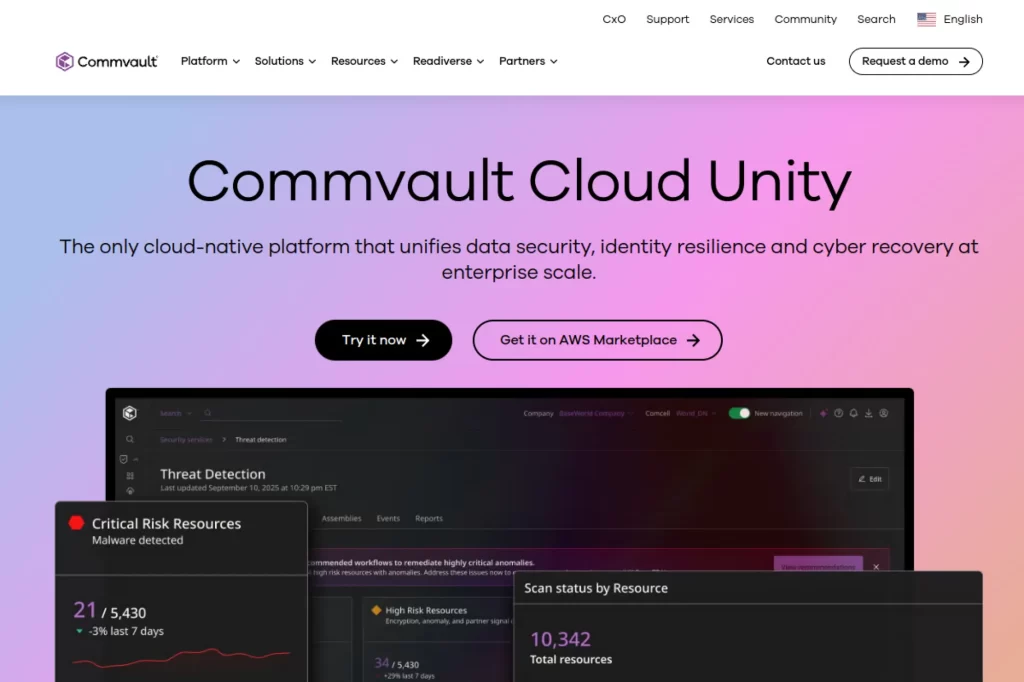Open notifications via the bell icon
This screenshot has height=682, width=1024.
854,412
